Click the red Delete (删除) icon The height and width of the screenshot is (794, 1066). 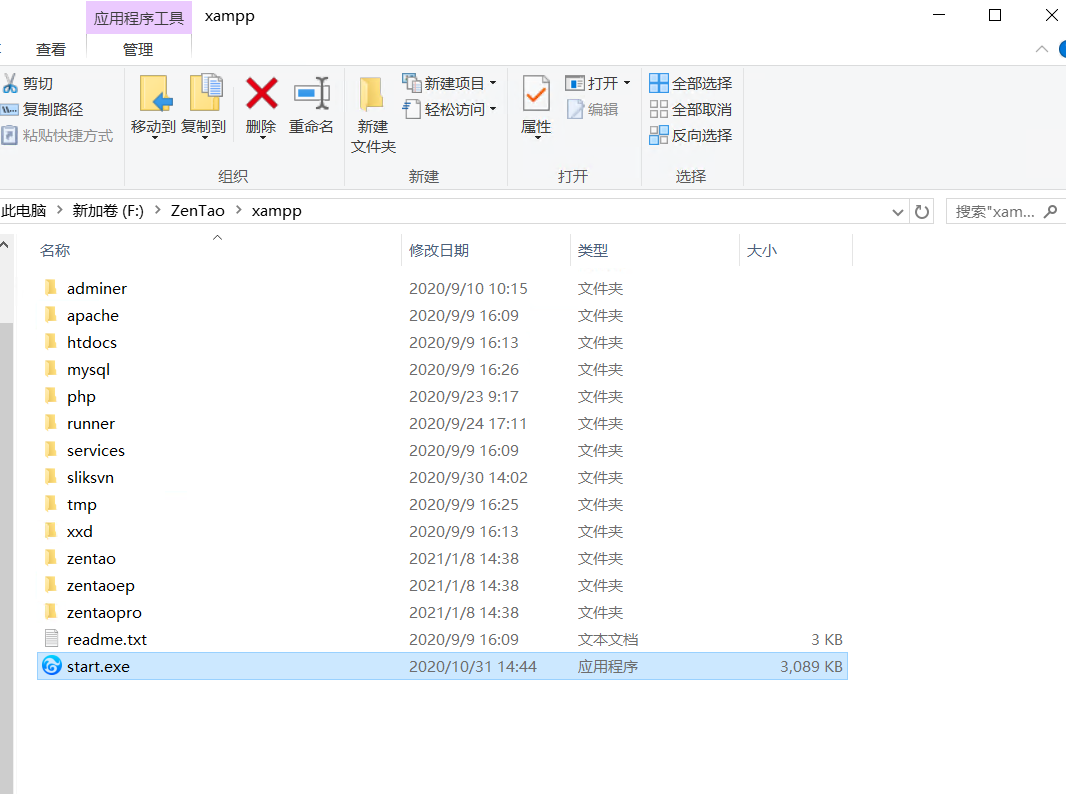pos(262,94)
